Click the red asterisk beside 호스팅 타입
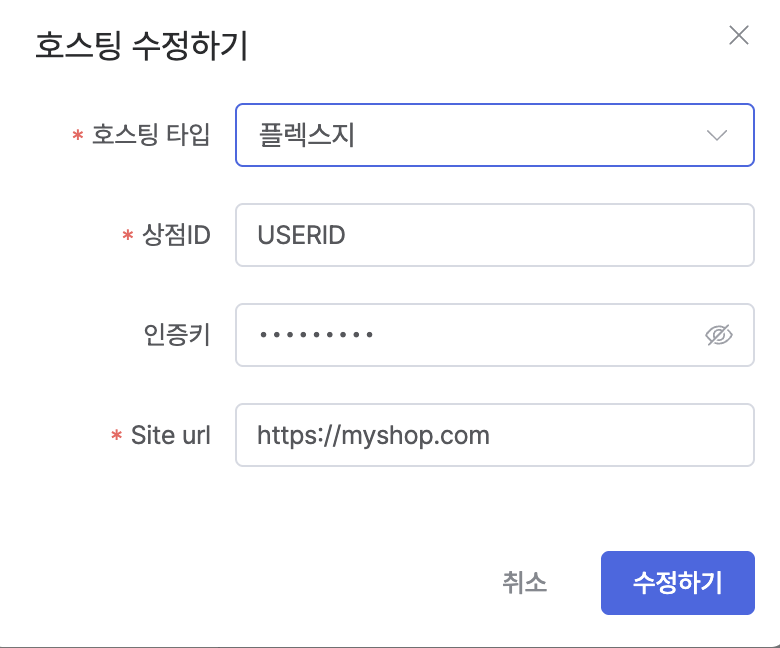Screen dimensions: 780x648 coord(78,137)
